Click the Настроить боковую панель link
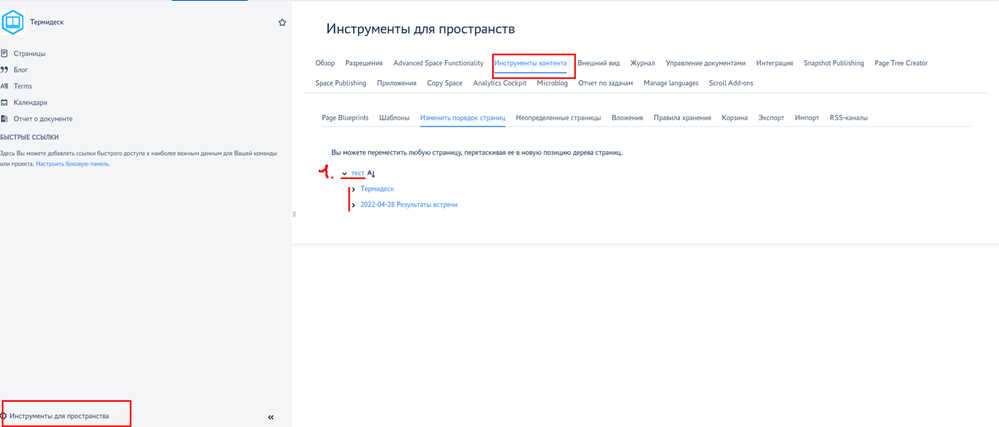This screenshot has width=999, height=427. 73,164
